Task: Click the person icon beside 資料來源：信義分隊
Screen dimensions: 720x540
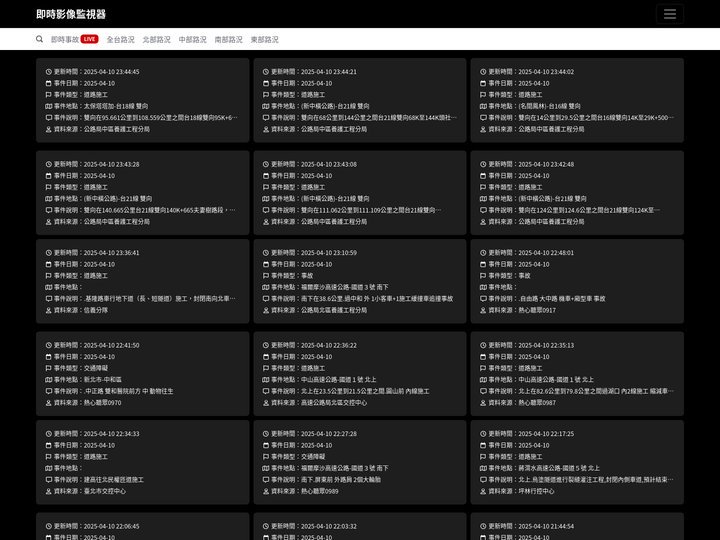Action: click(48, 310)
